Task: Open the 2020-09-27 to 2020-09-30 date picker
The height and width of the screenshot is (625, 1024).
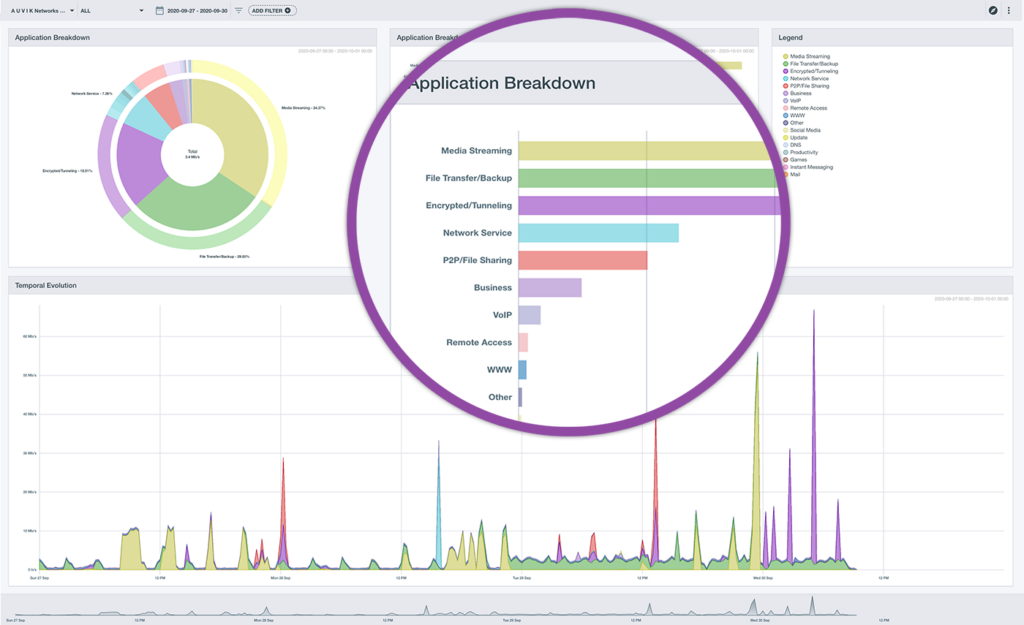Action: coord(198,10)
